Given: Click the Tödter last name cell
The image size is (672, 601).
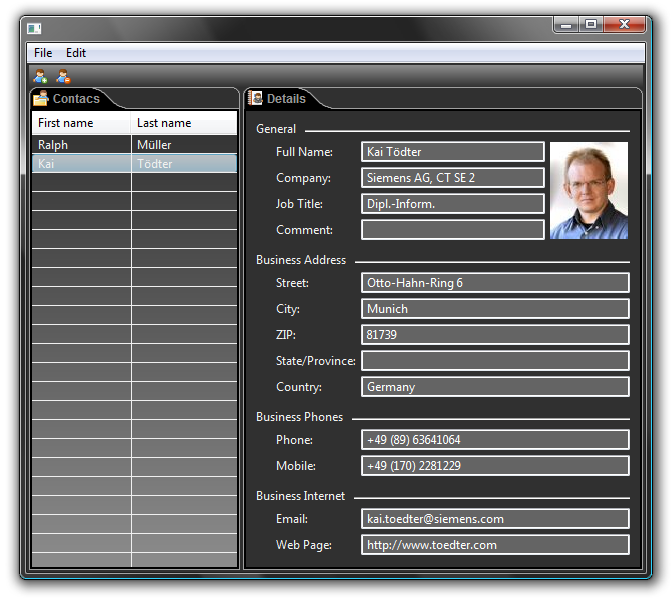Looking at the screenshot, I should click(184, 163).
